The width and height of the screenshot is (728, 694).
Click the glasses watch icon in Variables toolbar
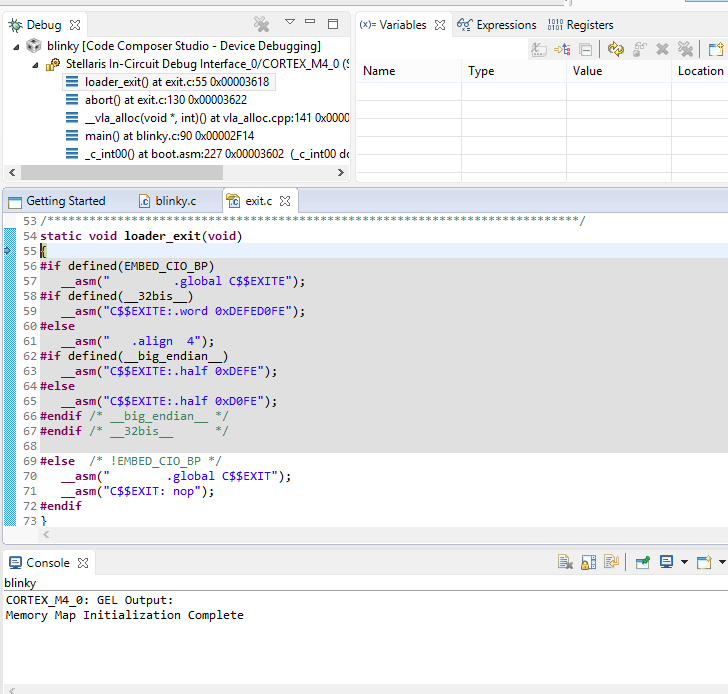click(x=639, y=49)
